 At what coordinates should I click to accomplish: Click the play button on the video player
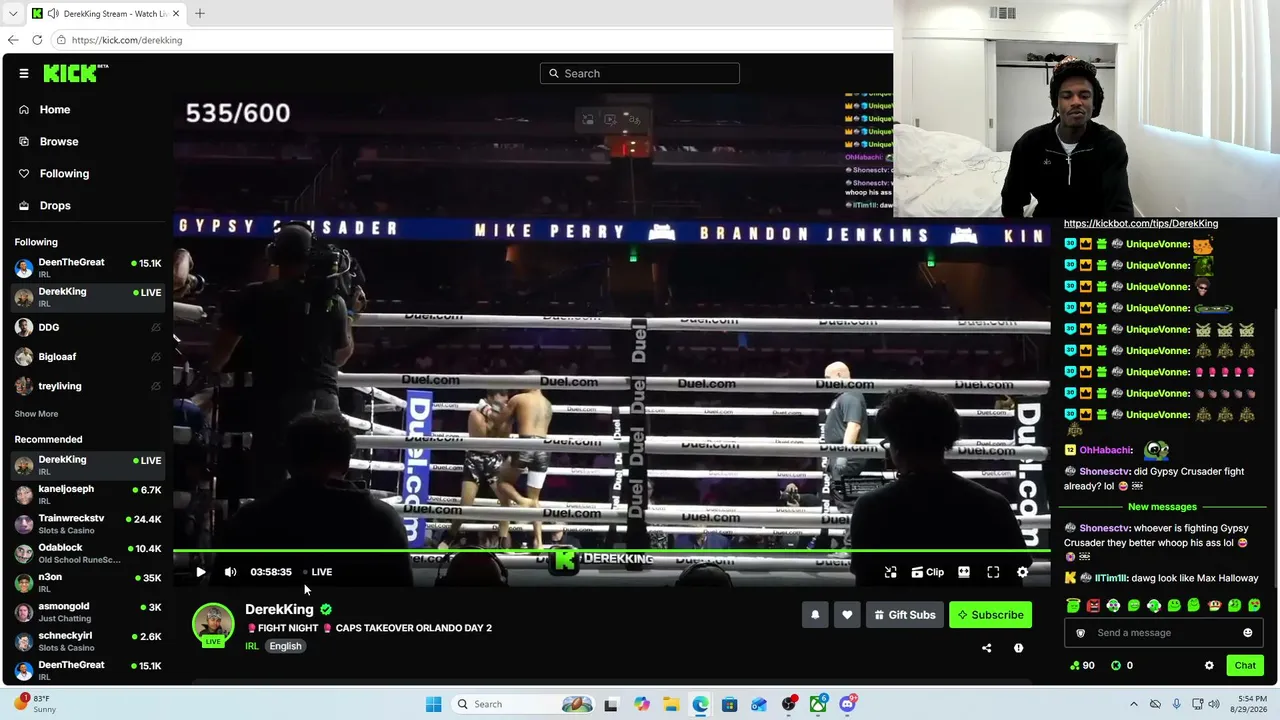pos(201,572)
